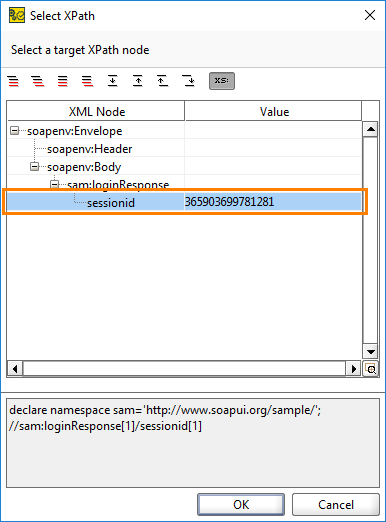The image size is (386, 522).
Task: Select the soapenv:Envelope tree row
Action: [184, 130]
